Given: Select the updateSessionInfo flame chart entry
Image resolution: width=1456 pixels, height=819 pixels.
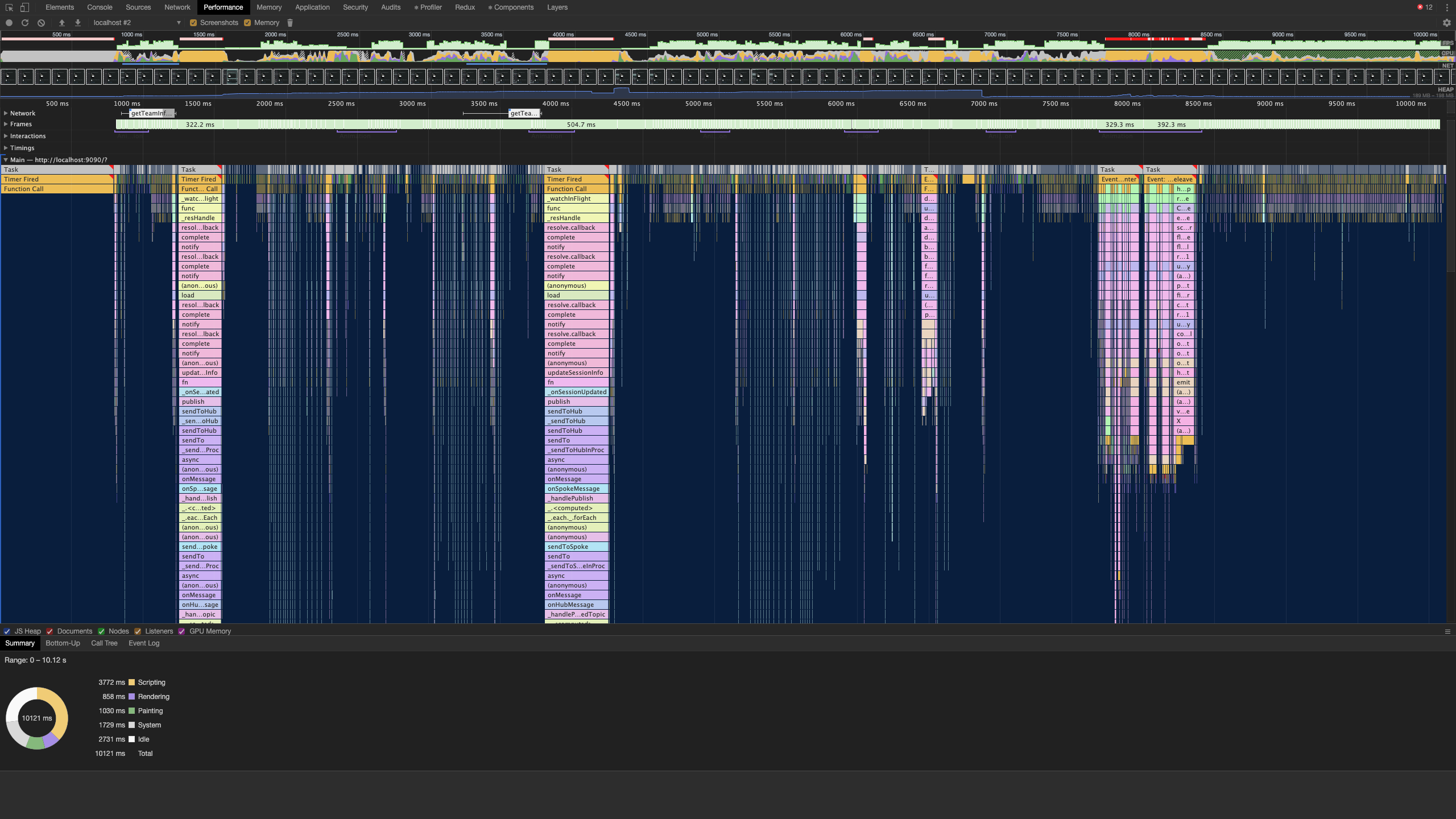Looking at the screenshot, I should [x=575, y=373].
